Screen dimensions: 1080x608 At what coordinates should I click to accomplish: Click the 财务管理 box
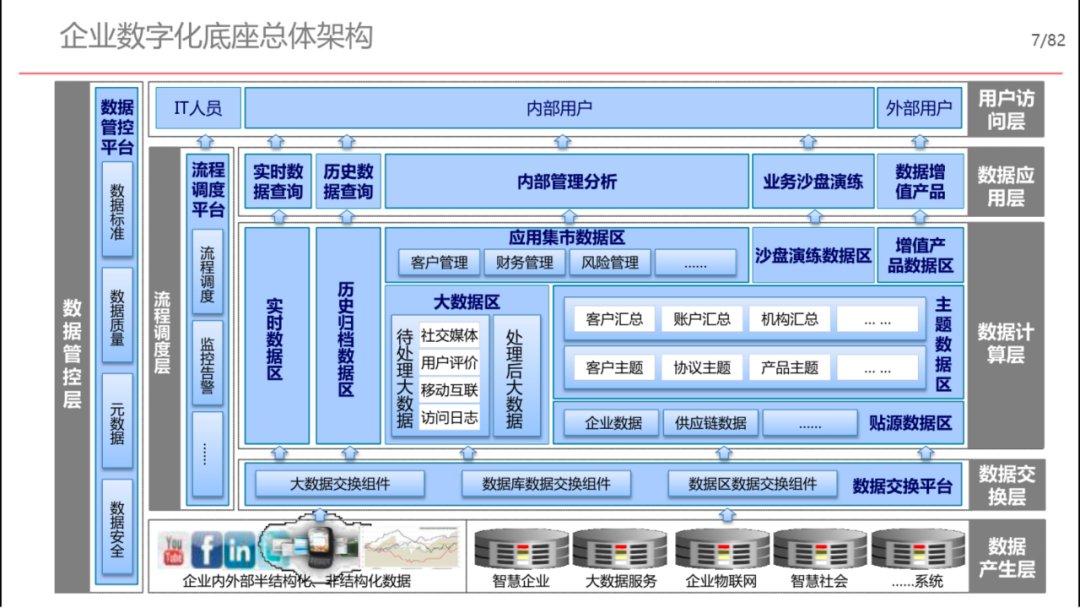click(524, 262)
